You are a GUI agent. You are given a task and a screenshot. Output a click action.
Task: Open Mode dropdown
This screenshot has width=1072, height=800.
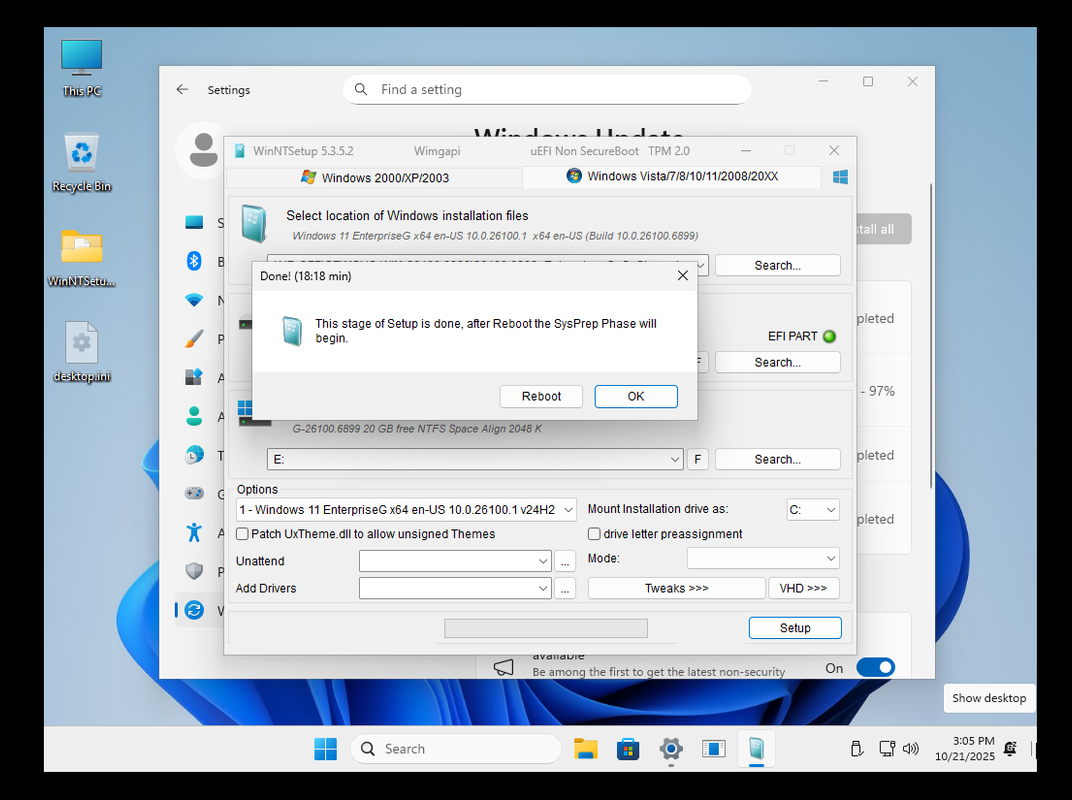pyautogui.click(x=763, y=558)
